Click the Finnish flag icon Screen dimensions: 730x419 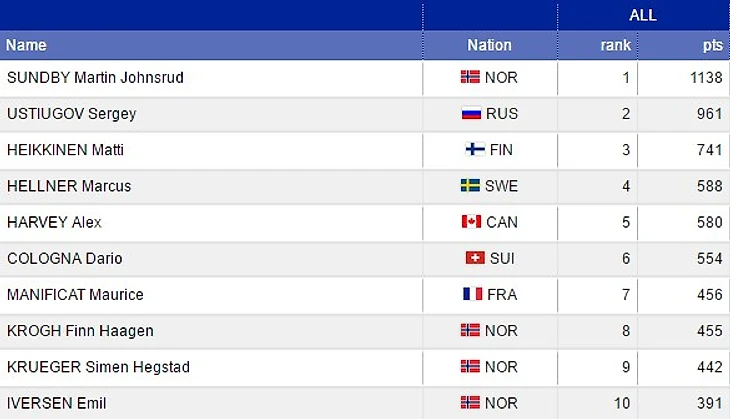475,149
